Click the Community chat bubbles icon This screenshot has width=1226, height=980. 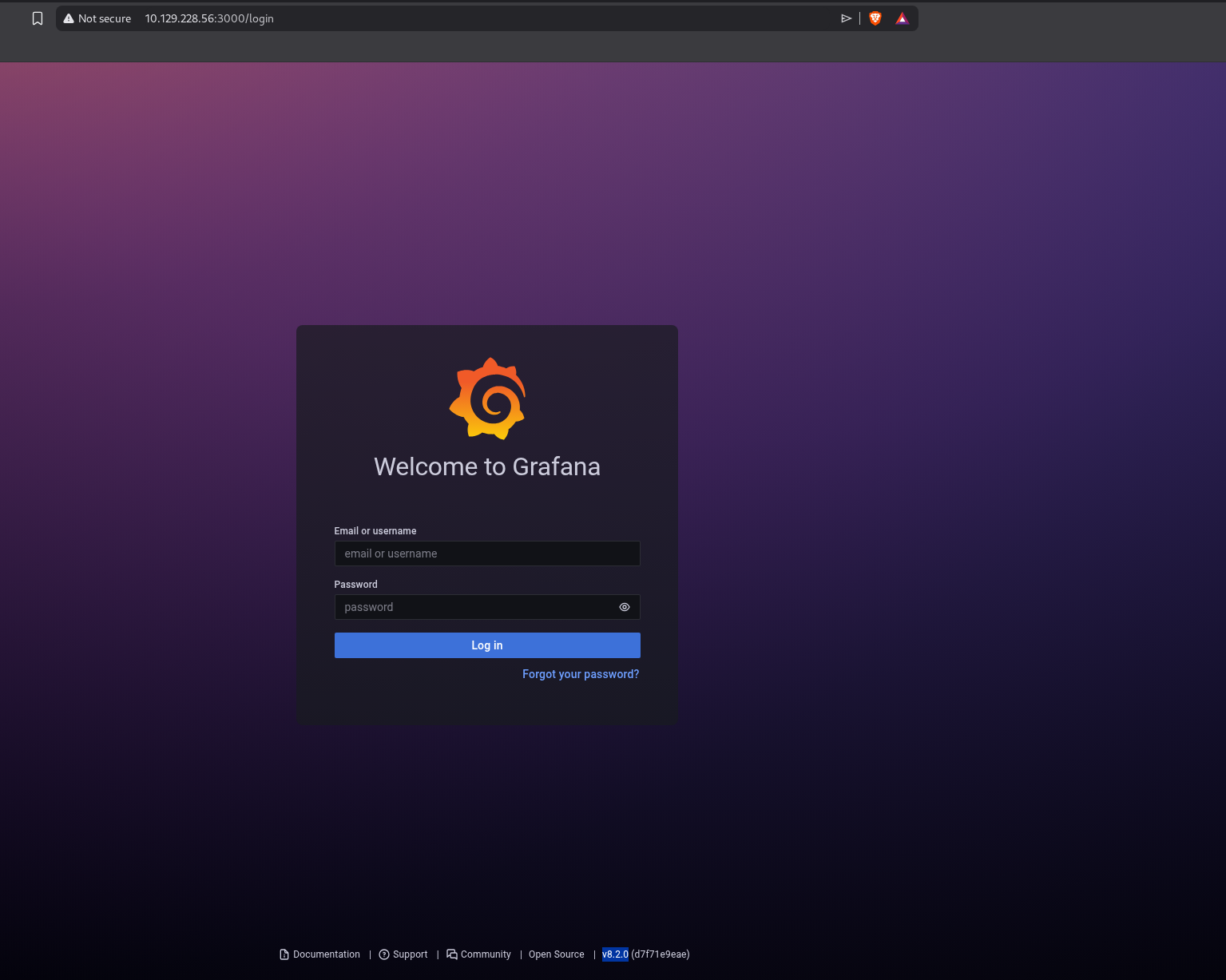tap(452, 954)
